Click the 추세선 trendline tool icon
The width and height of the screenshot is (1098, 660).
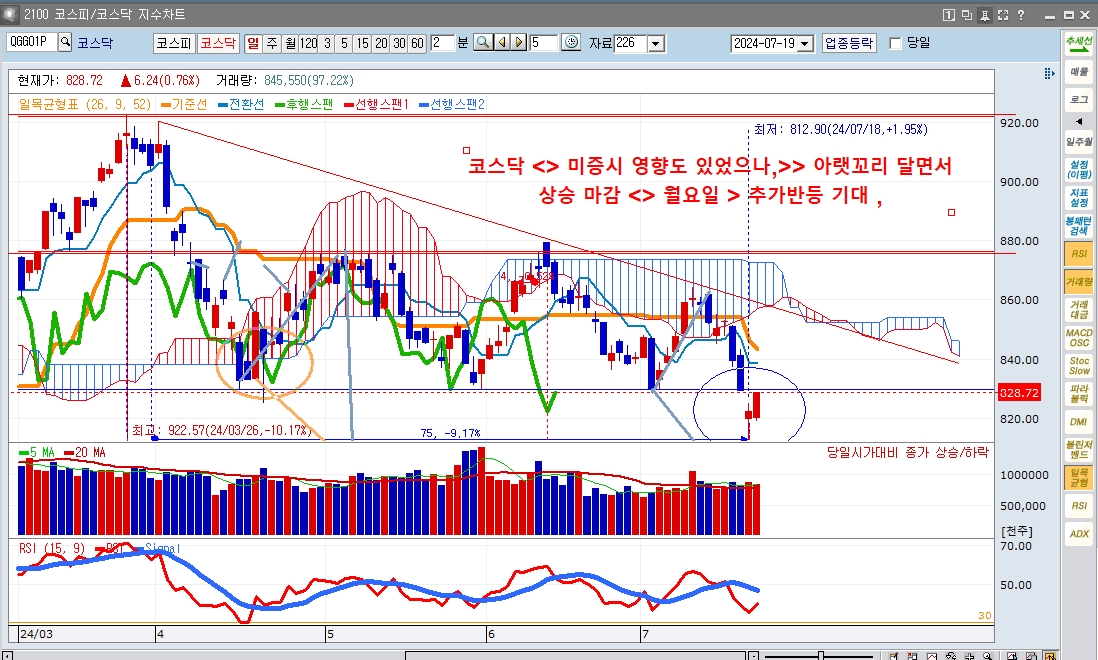tap(1079, 43)
